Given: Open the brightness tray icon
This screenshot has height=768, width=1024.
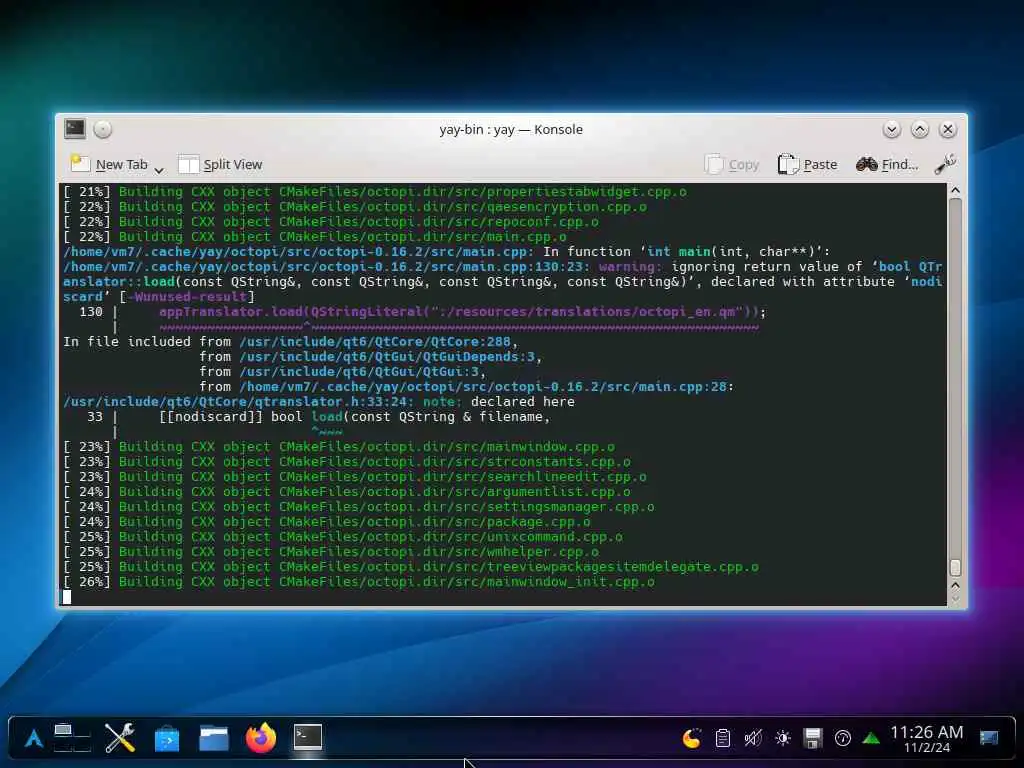Looking at the screenshot, I should coord(782,739).
